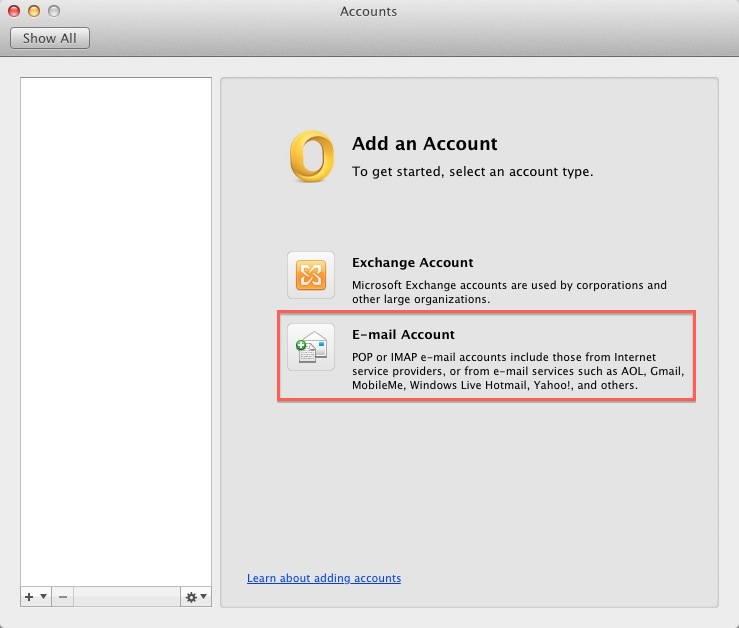Click the Show All button
The height and width of the screenshot is (628, 739).
click(x=50, y=38)
